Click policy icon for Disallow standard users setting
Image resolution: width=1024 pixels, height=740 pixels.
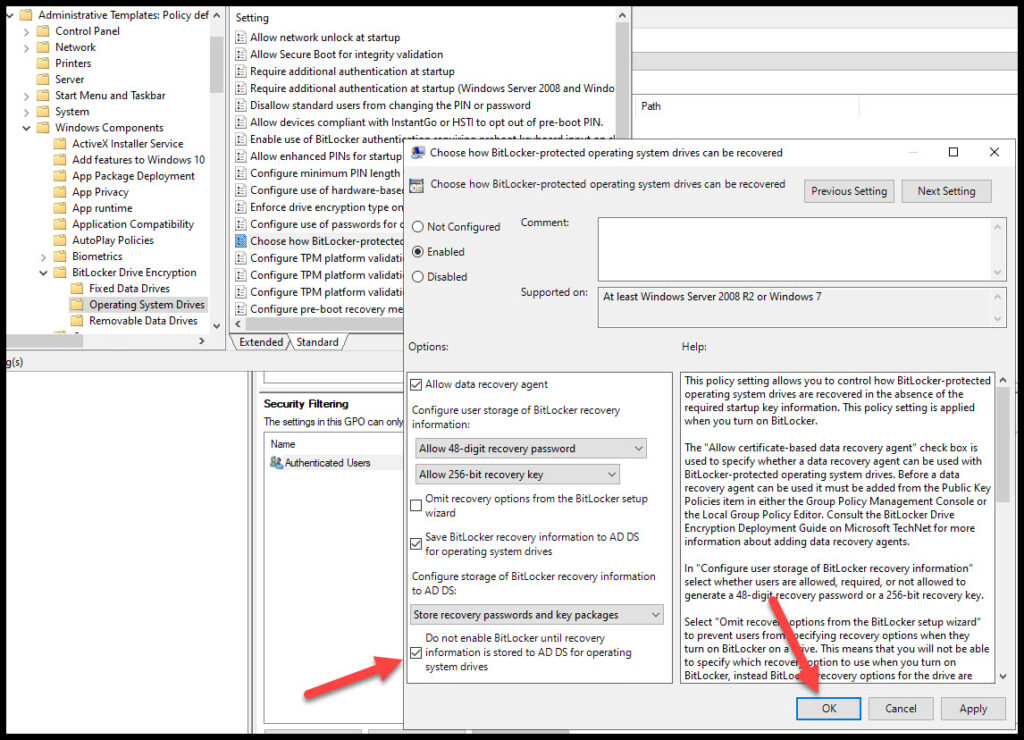[x=241, y=105]
